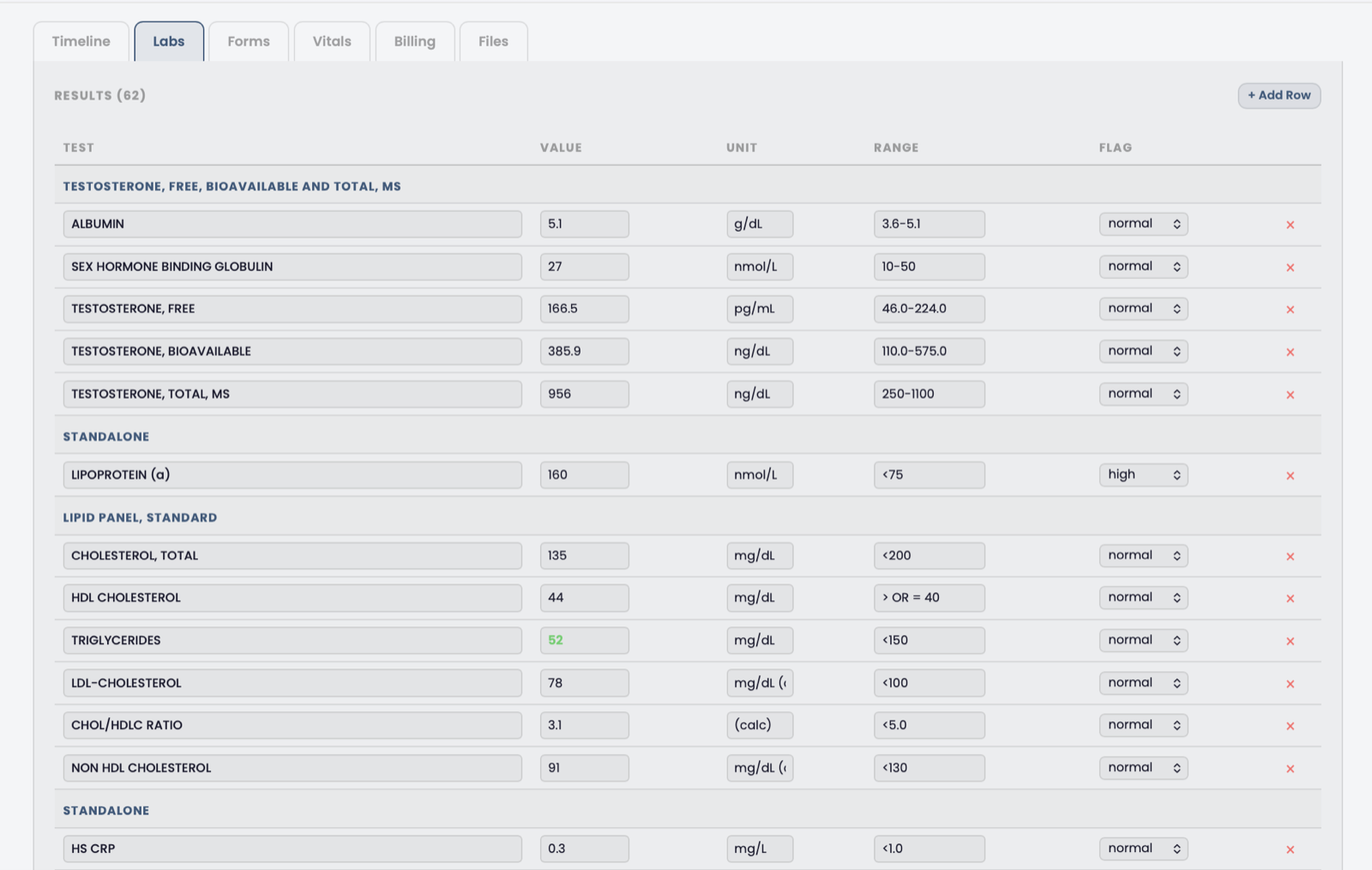
Task: Open flag dropdown for HS CRP
Action: pos(1143,849)
